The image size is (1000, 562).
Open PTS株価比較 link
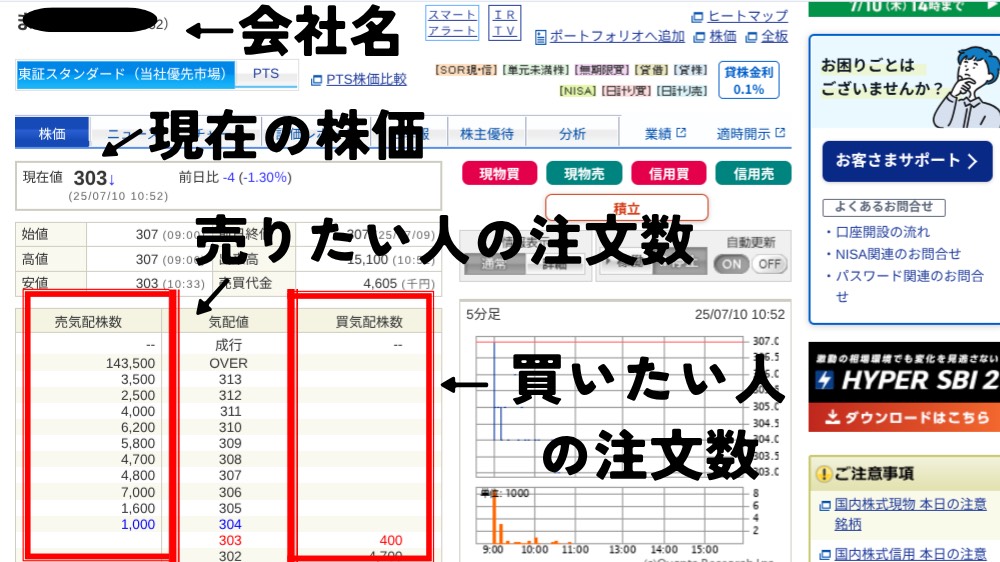[366, 79]
